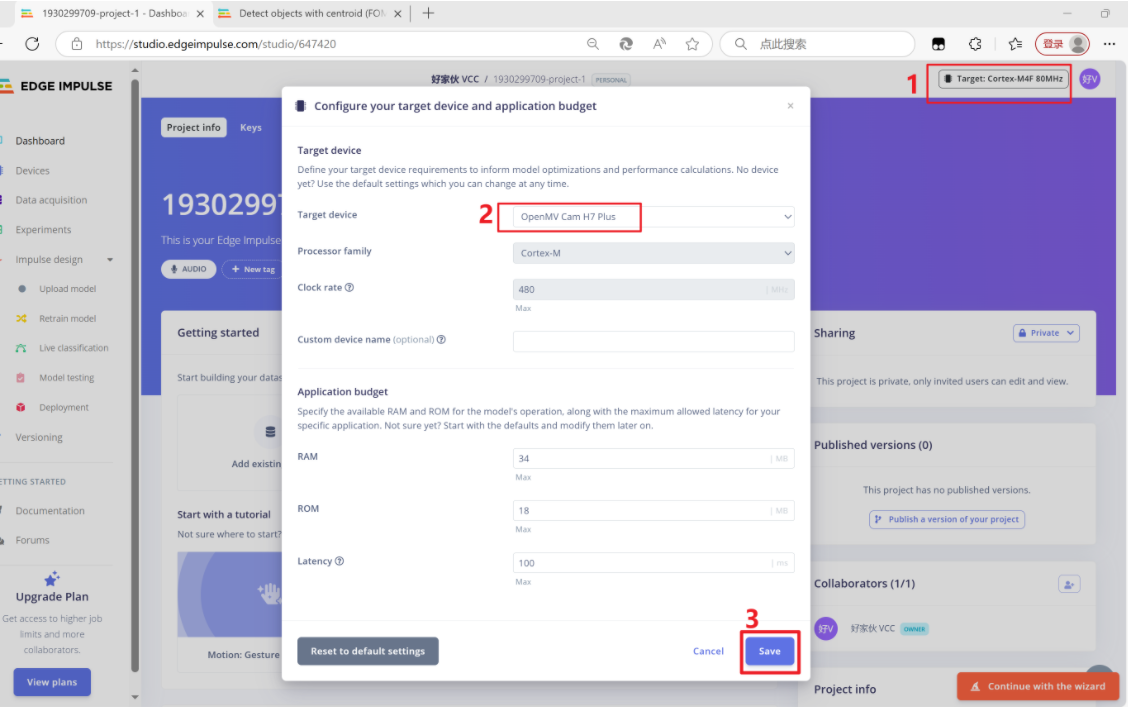Publish a version of your project
Screen dimensions: 1128x707
[x=947, y=519]
